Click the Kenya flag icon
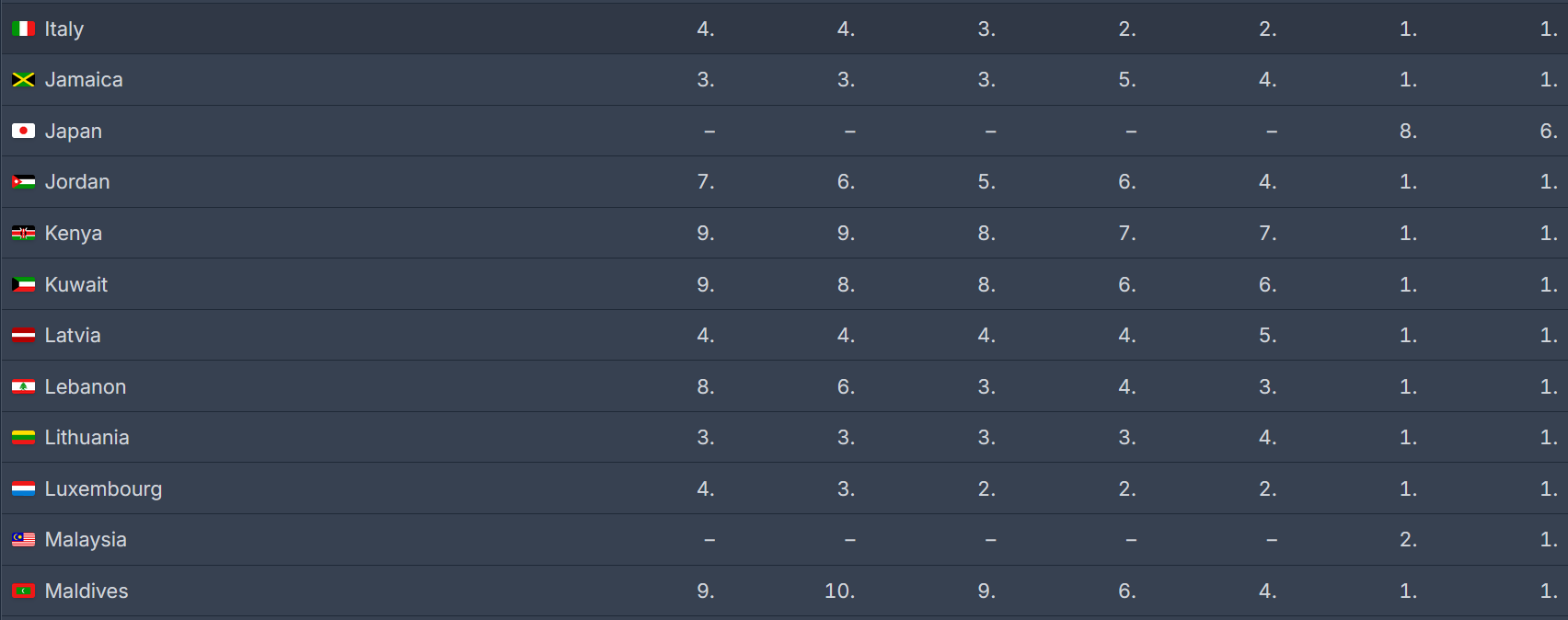Screen dimensions: 1568x620 [x=23, y=234]
